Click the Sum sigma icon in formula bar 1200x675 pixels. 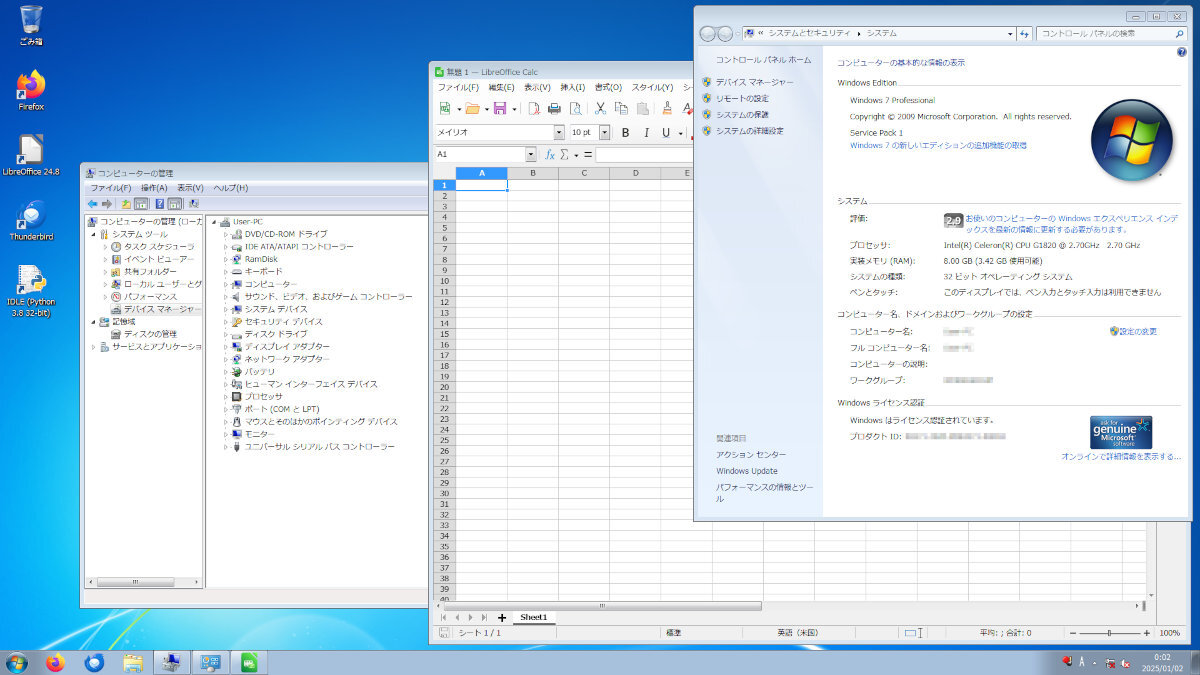564,155
